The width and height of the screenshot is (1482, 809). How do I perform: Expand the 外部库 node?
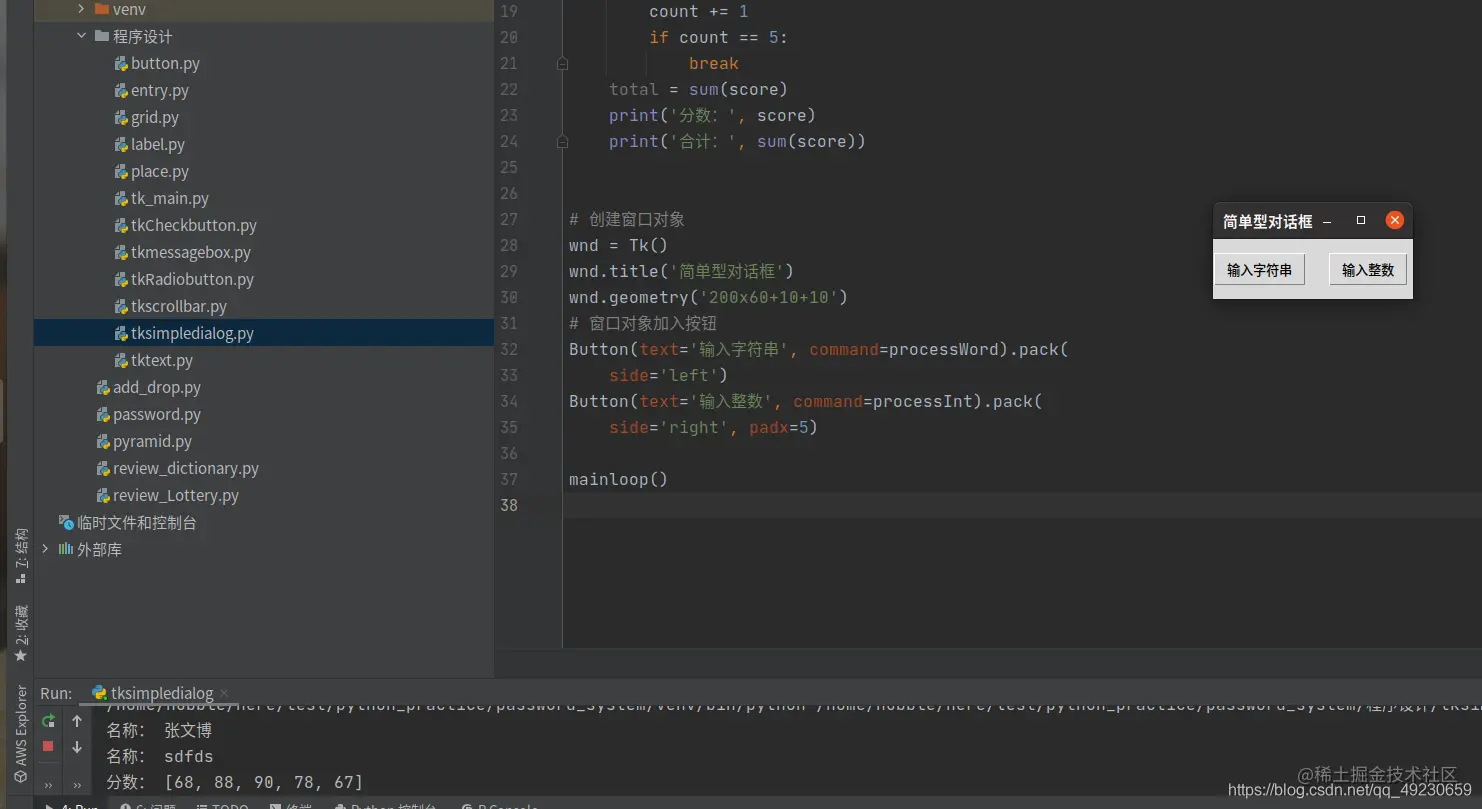pos(45,549)
